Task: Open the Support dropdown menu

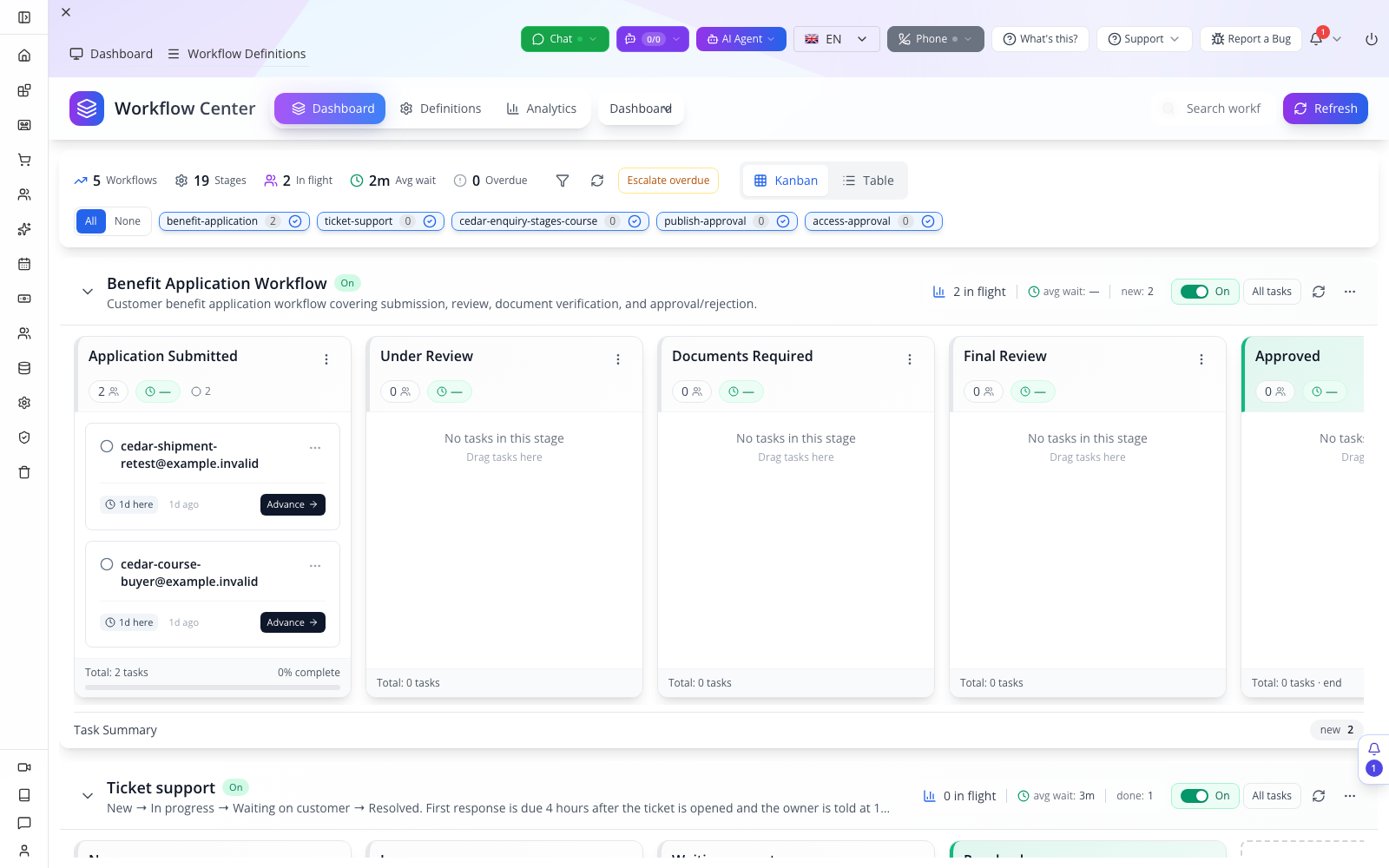Action: [x=1144, y=39]
